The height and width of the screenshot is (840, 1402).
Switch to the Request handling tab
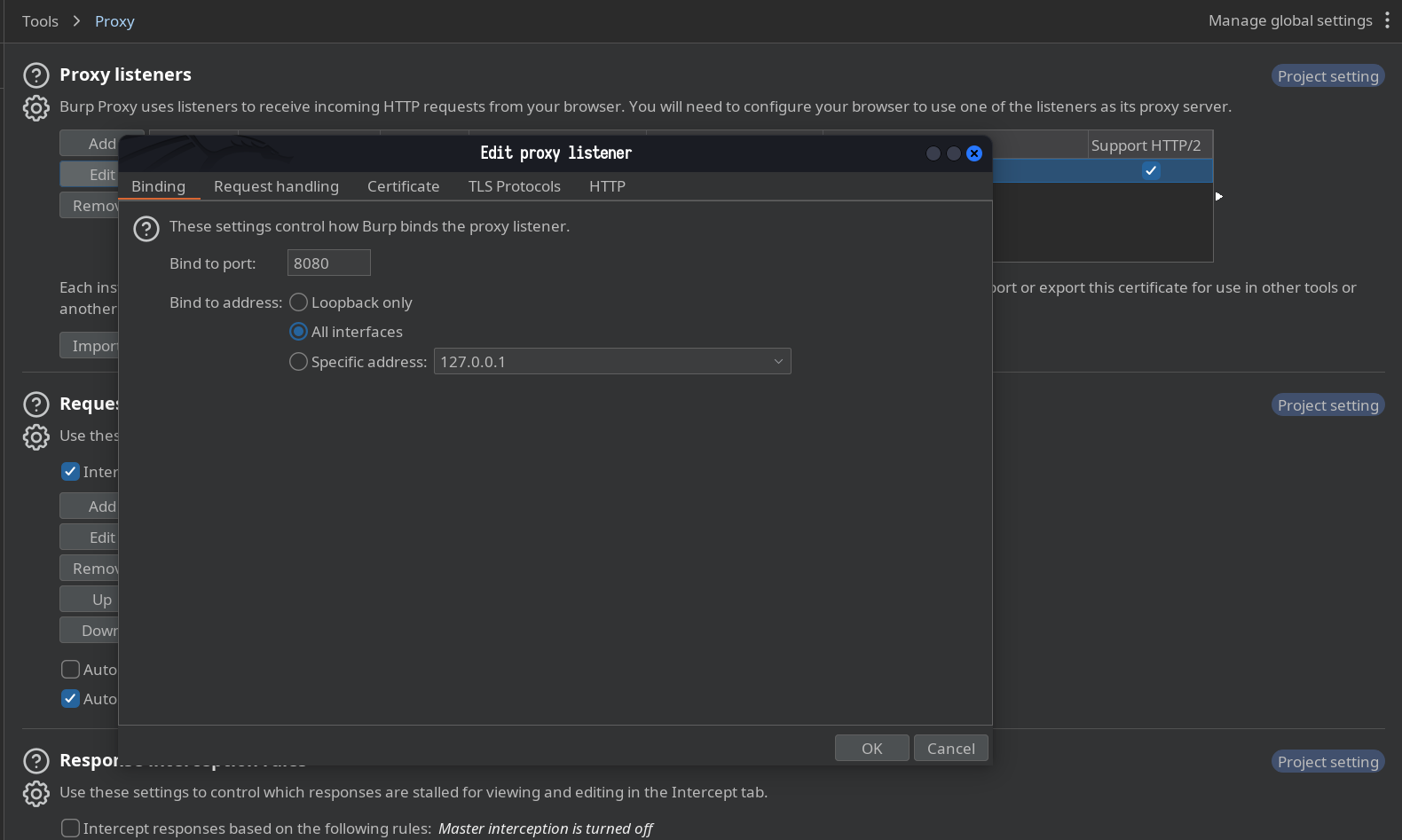(276, 186)
